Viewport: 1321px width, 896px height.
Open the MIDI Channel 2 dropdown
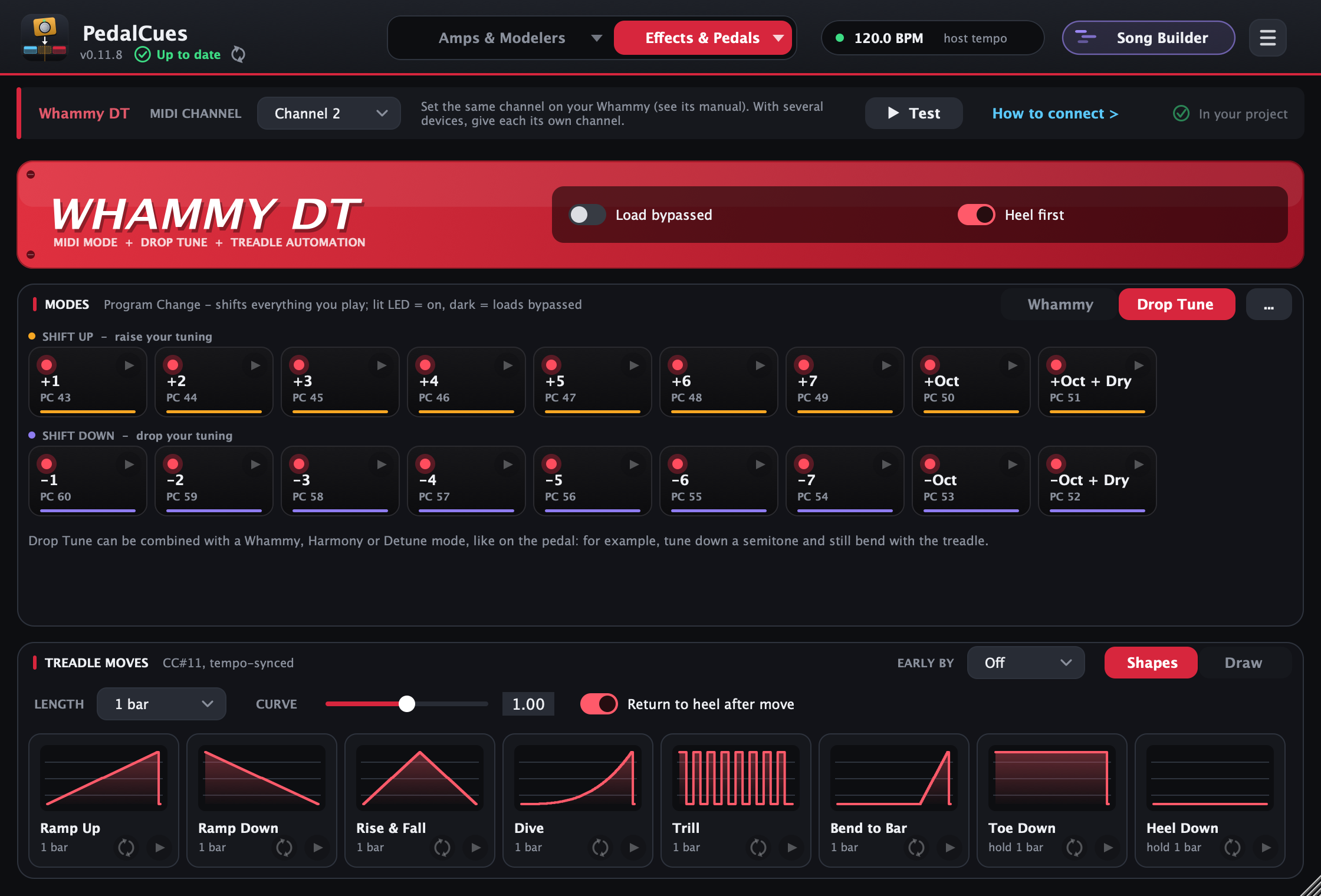329,113
